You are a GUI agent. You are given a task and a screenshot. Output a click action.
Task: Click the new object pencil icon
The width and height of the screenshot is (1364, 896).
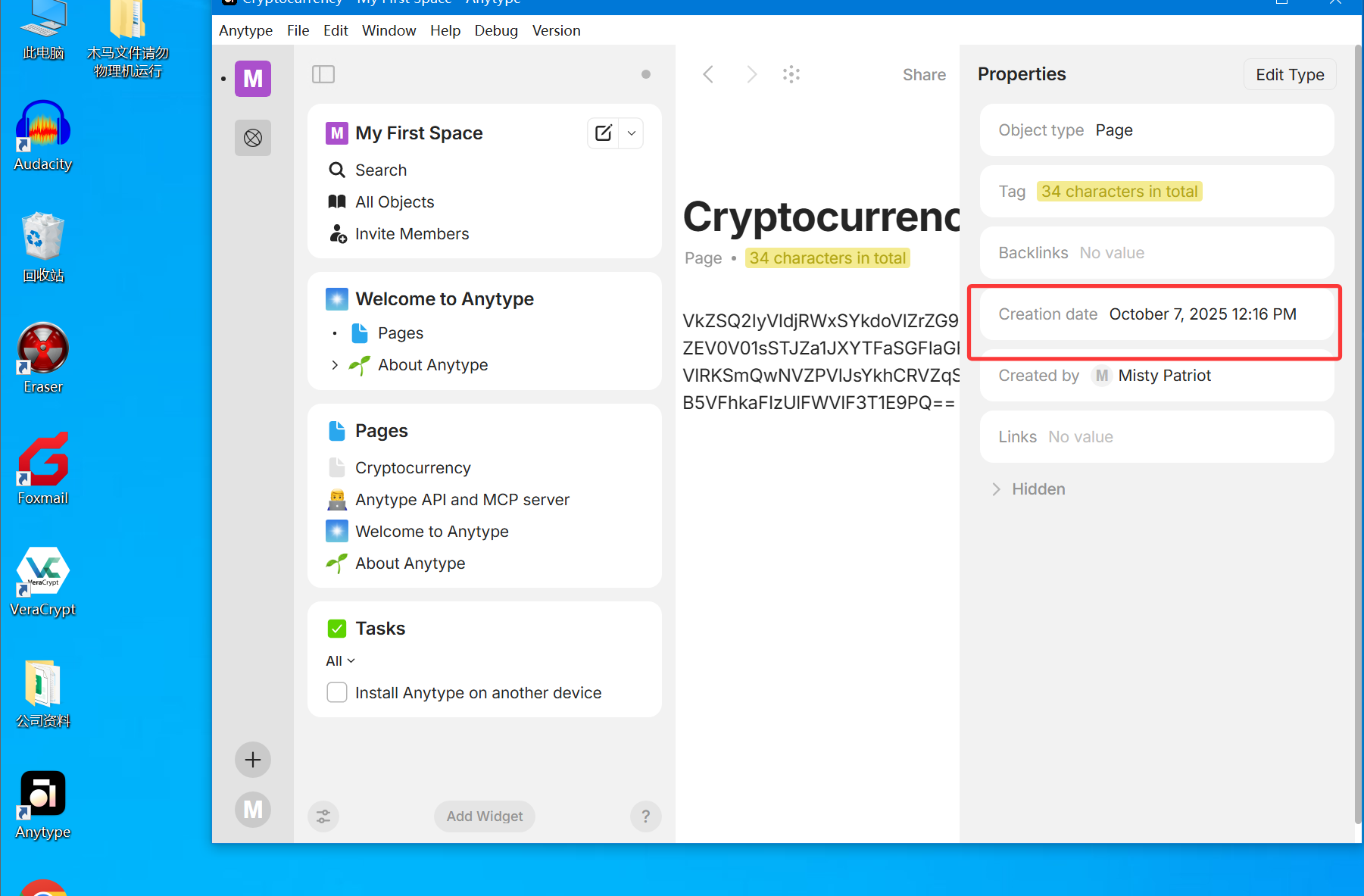click(x=604, y=133)
